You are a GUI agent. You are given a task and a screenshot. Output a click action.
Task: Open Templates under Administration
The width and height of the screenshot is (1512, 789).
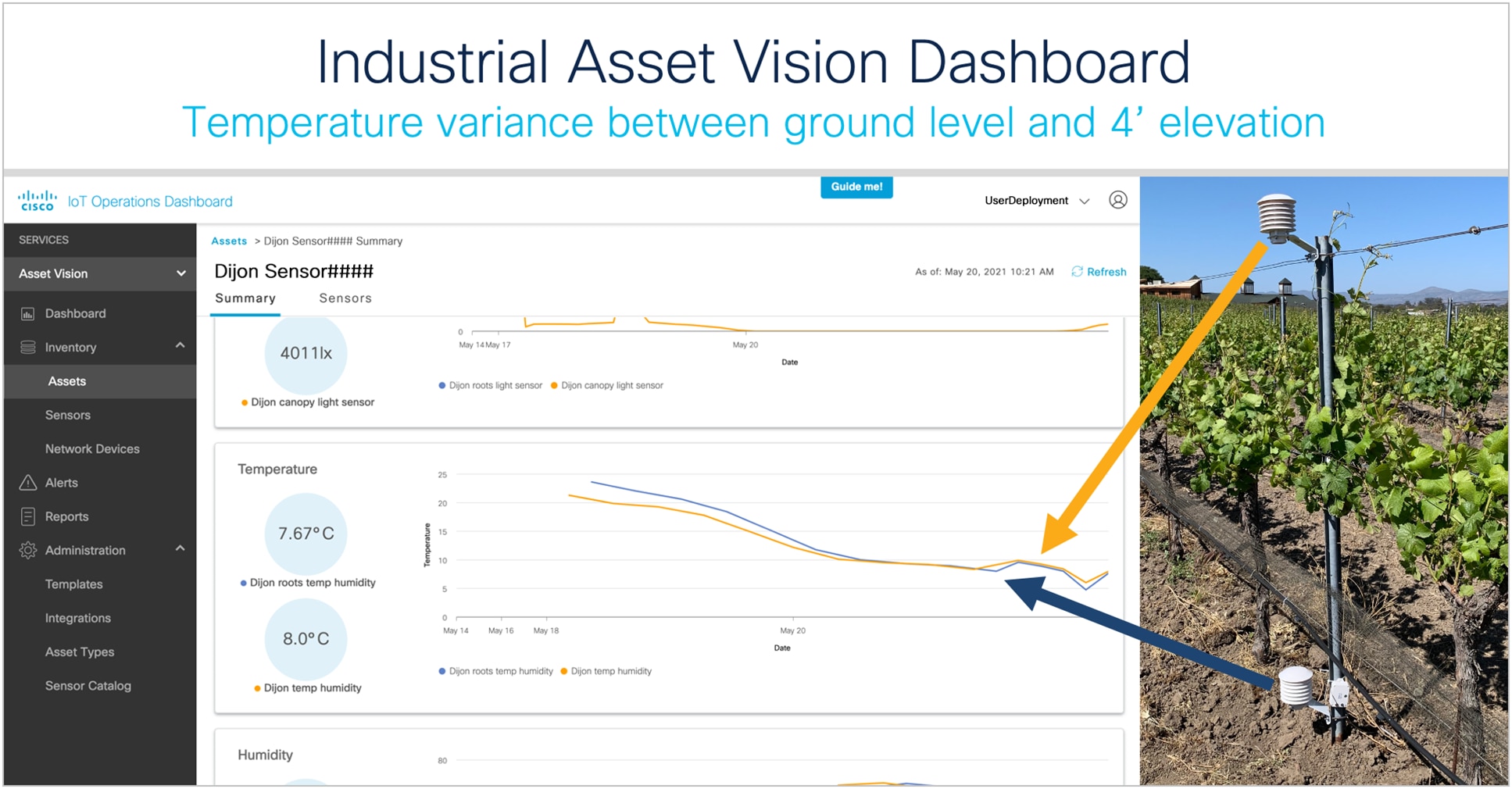pos(73,584)
